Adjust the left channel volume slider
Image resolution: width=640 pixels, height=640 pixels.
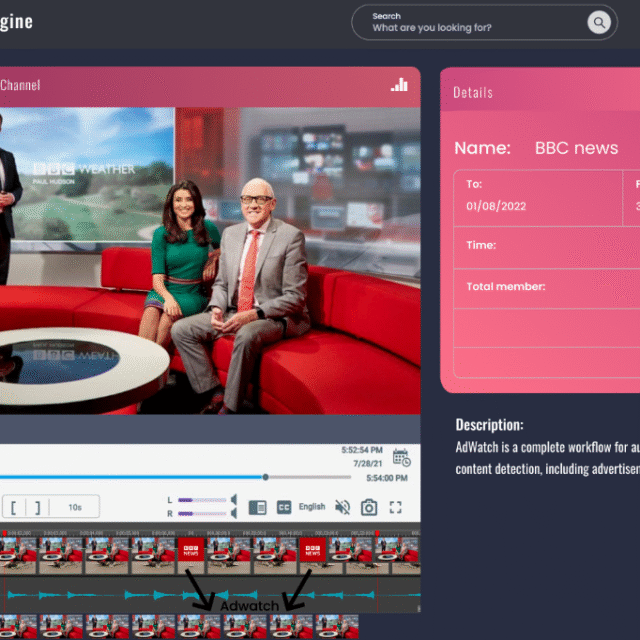tap(202, 500)
